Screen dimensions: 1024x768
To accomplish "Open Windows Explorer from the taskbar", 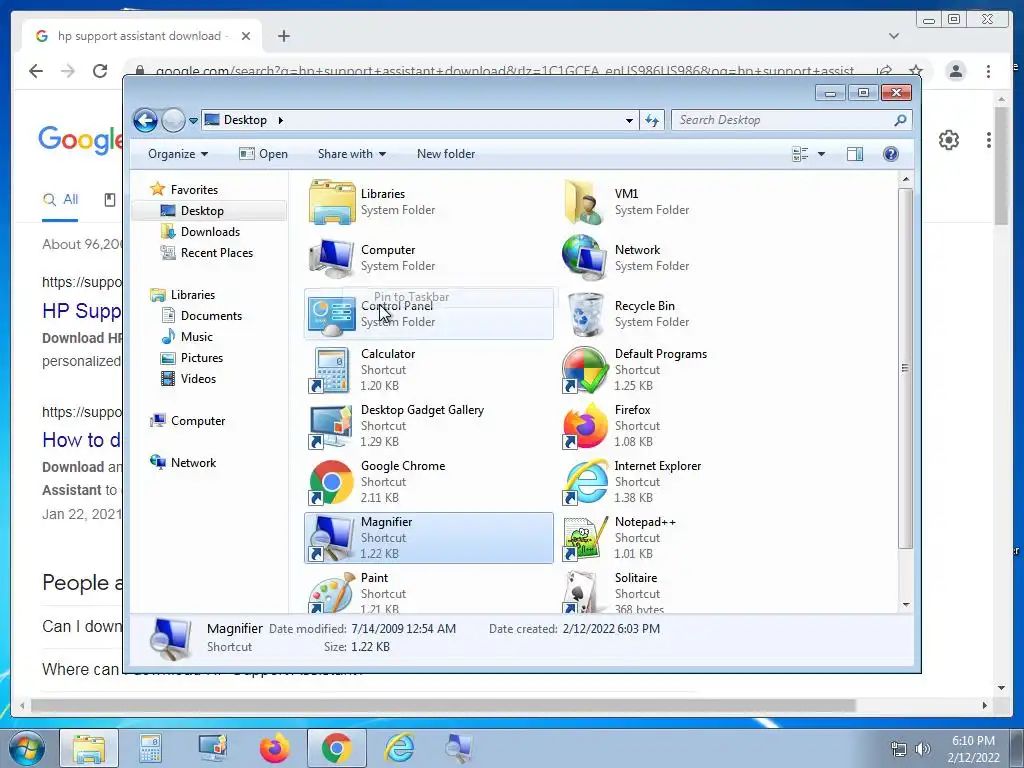I will click(x=89, y=748).
